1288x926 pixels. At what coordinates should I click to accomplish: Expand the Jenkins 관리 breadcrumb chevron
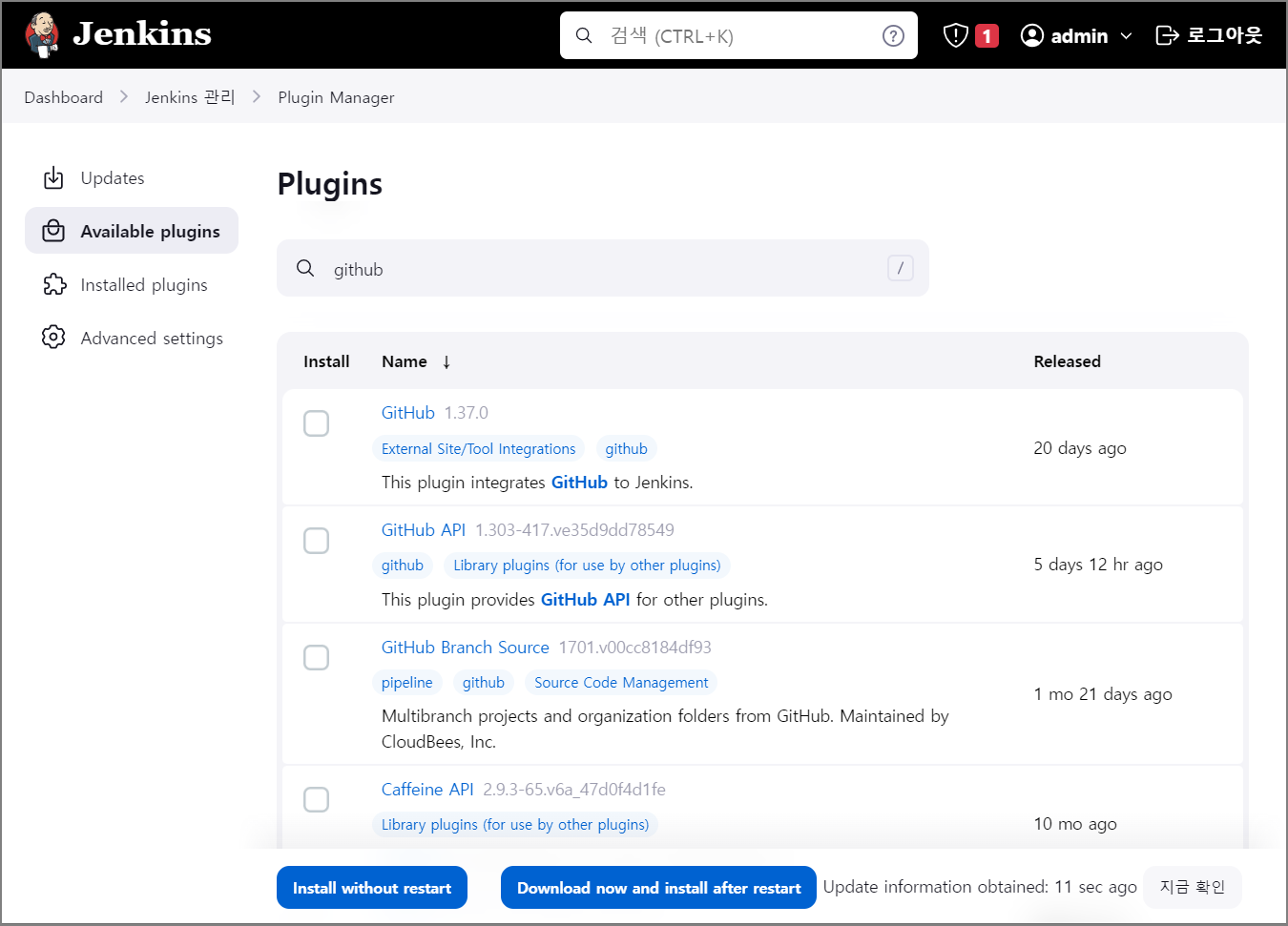click(x=257, y=97)
